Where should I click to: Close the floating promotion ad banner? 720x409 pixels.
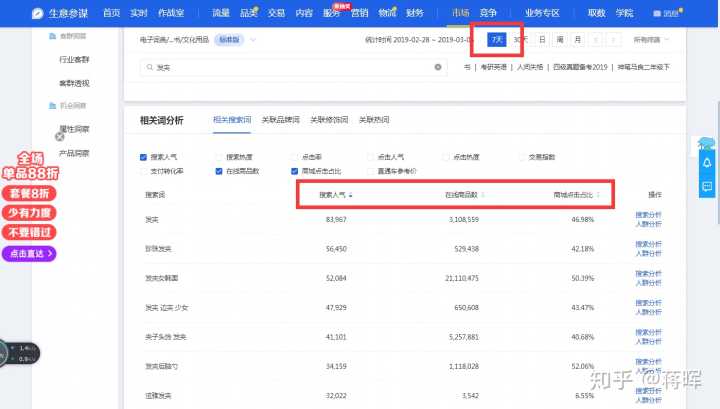(59, 136)
